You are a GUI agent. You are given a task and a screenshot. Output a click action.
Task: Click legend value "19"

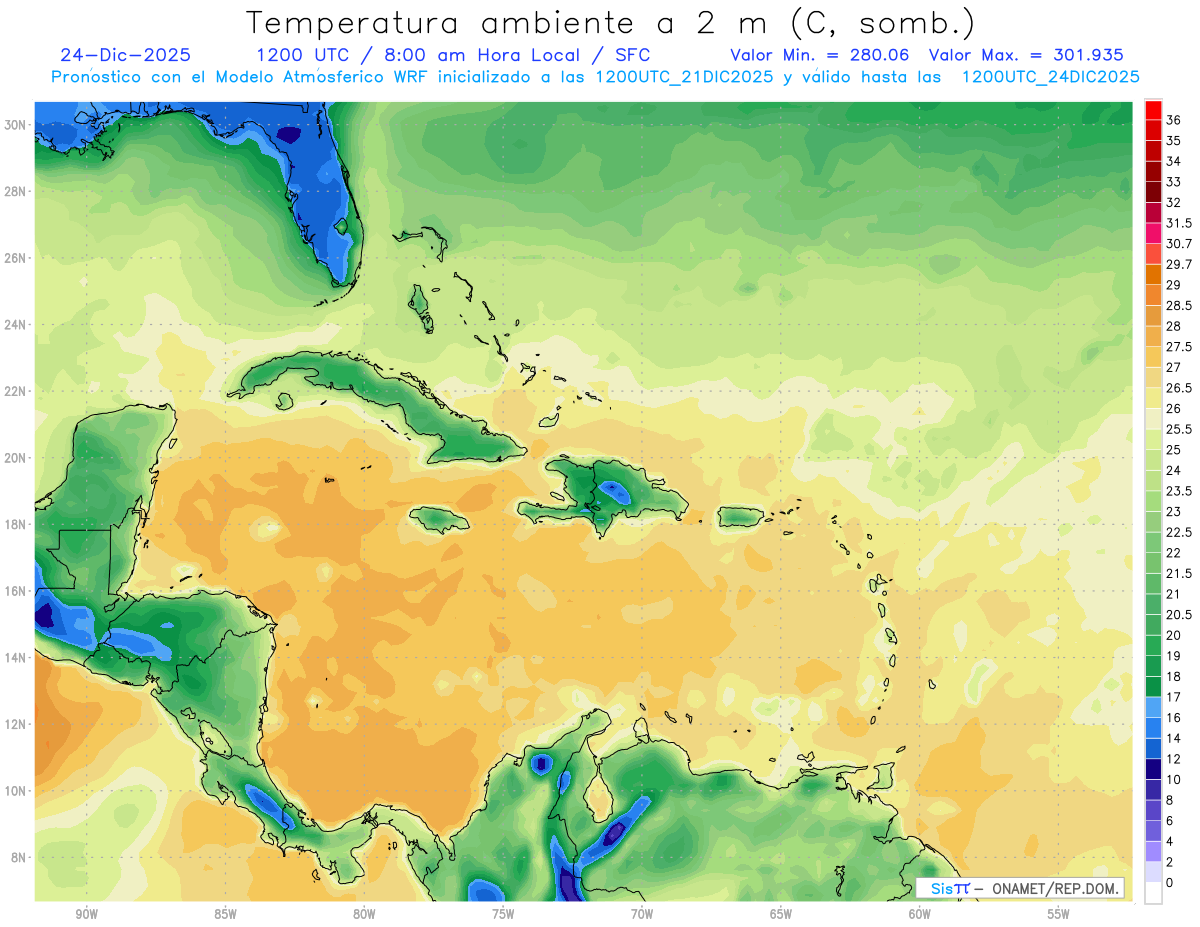(x=1174, y=656)
